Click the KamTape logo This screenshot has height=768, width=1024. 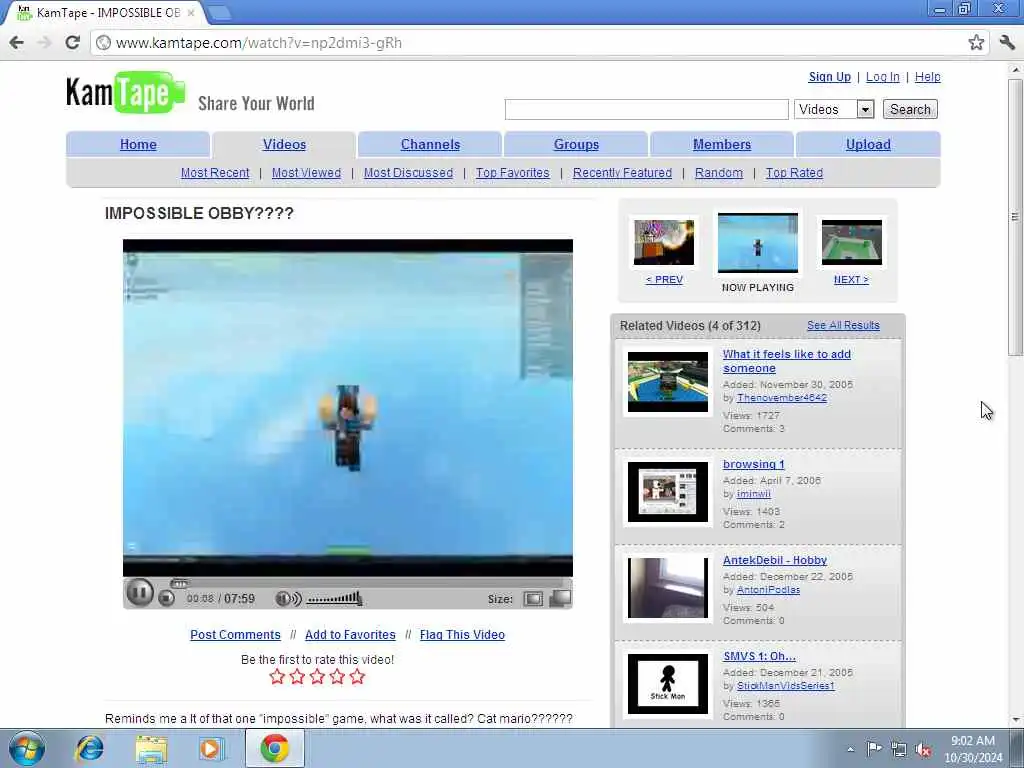(x=125, y=92)
